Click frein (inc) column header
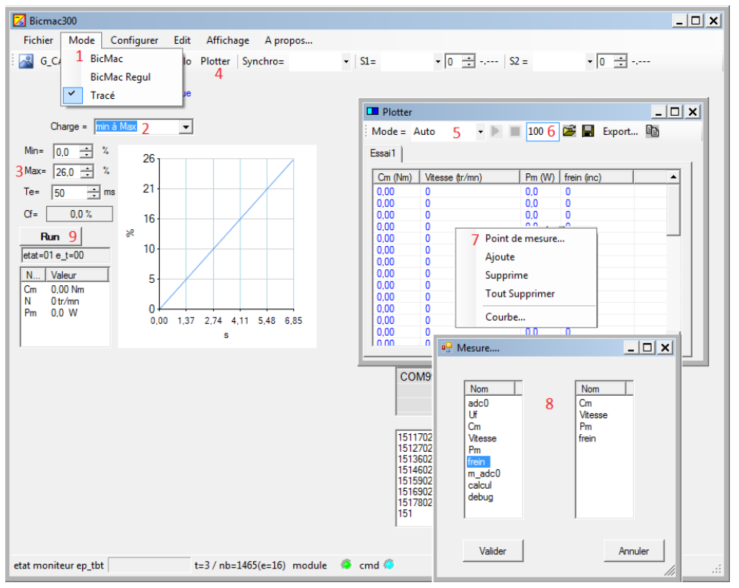 pos(597,177)
